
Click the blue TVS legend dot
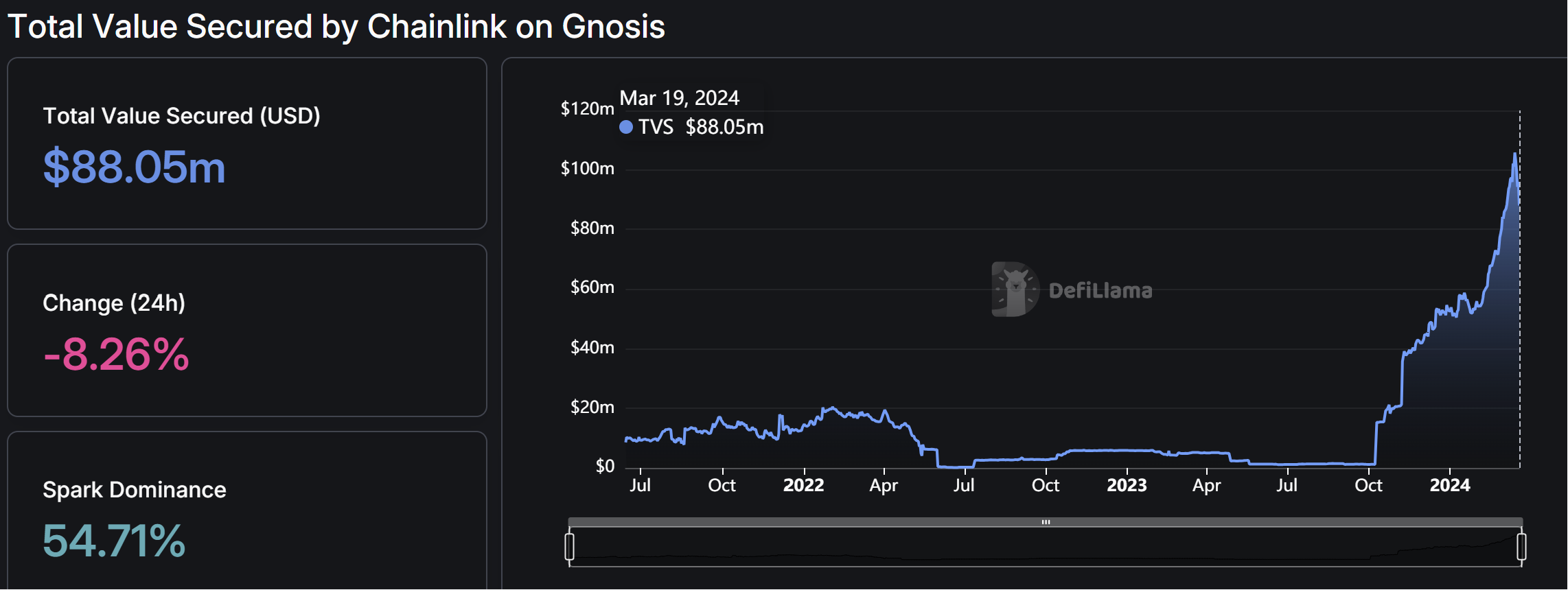click(626, 127)
